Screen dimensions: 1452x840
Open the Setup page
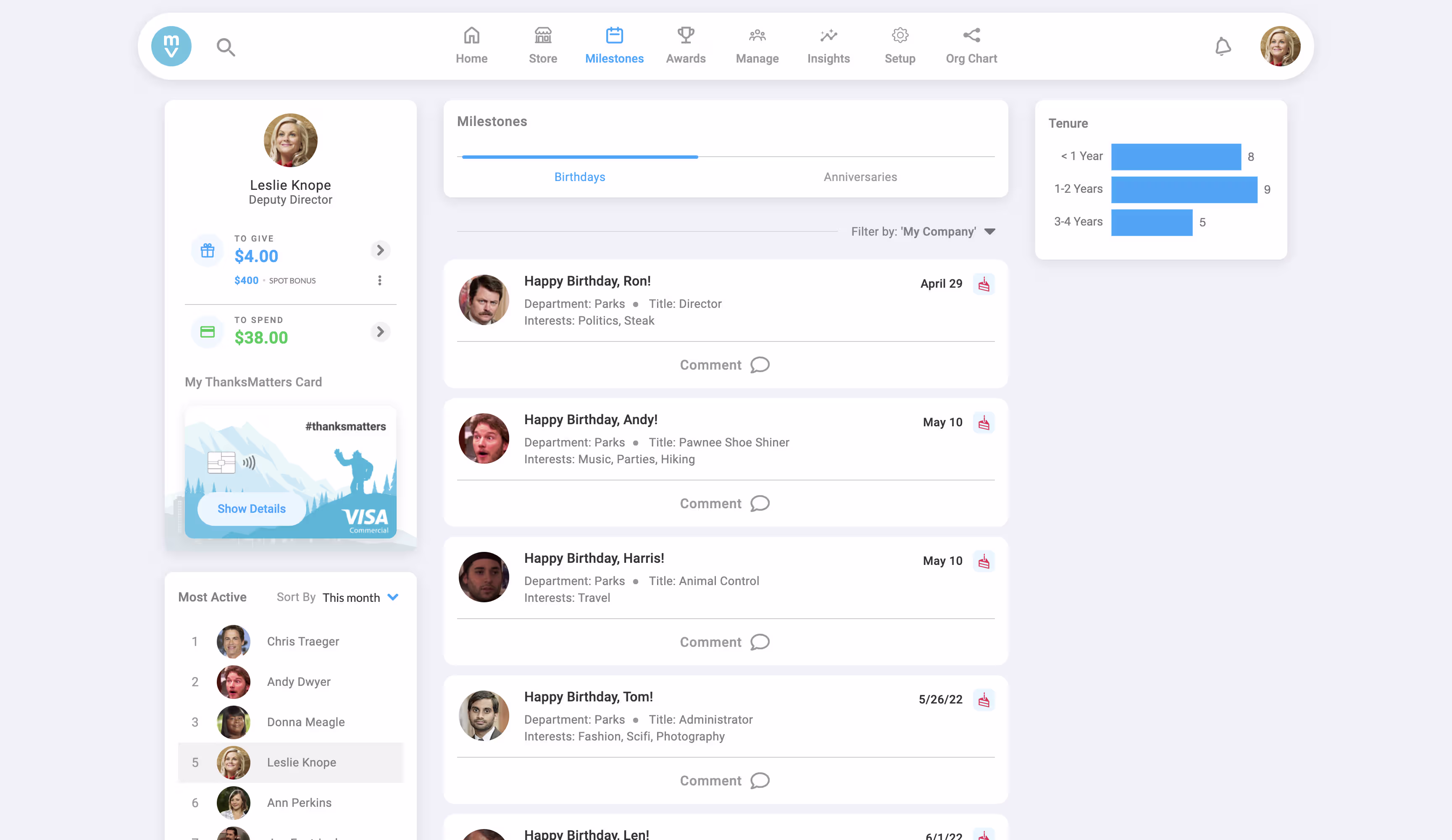click(x=900, y=35)
